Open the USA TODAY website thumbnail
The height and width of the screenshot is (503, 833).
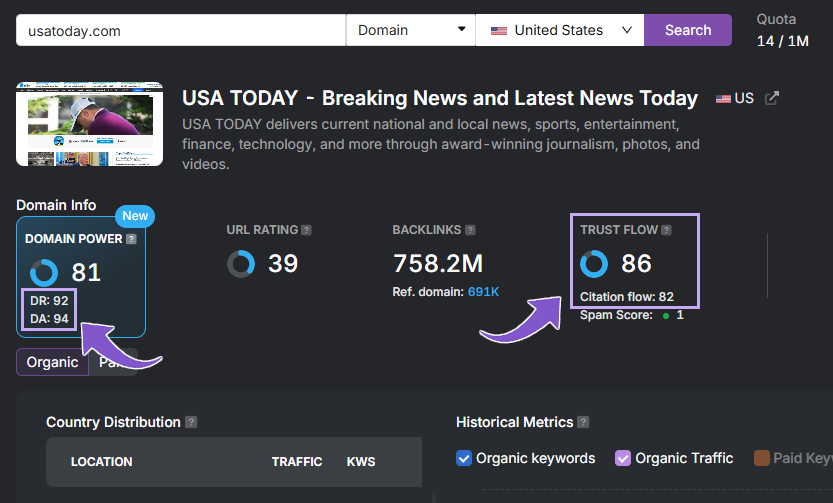tap(89, 124)
